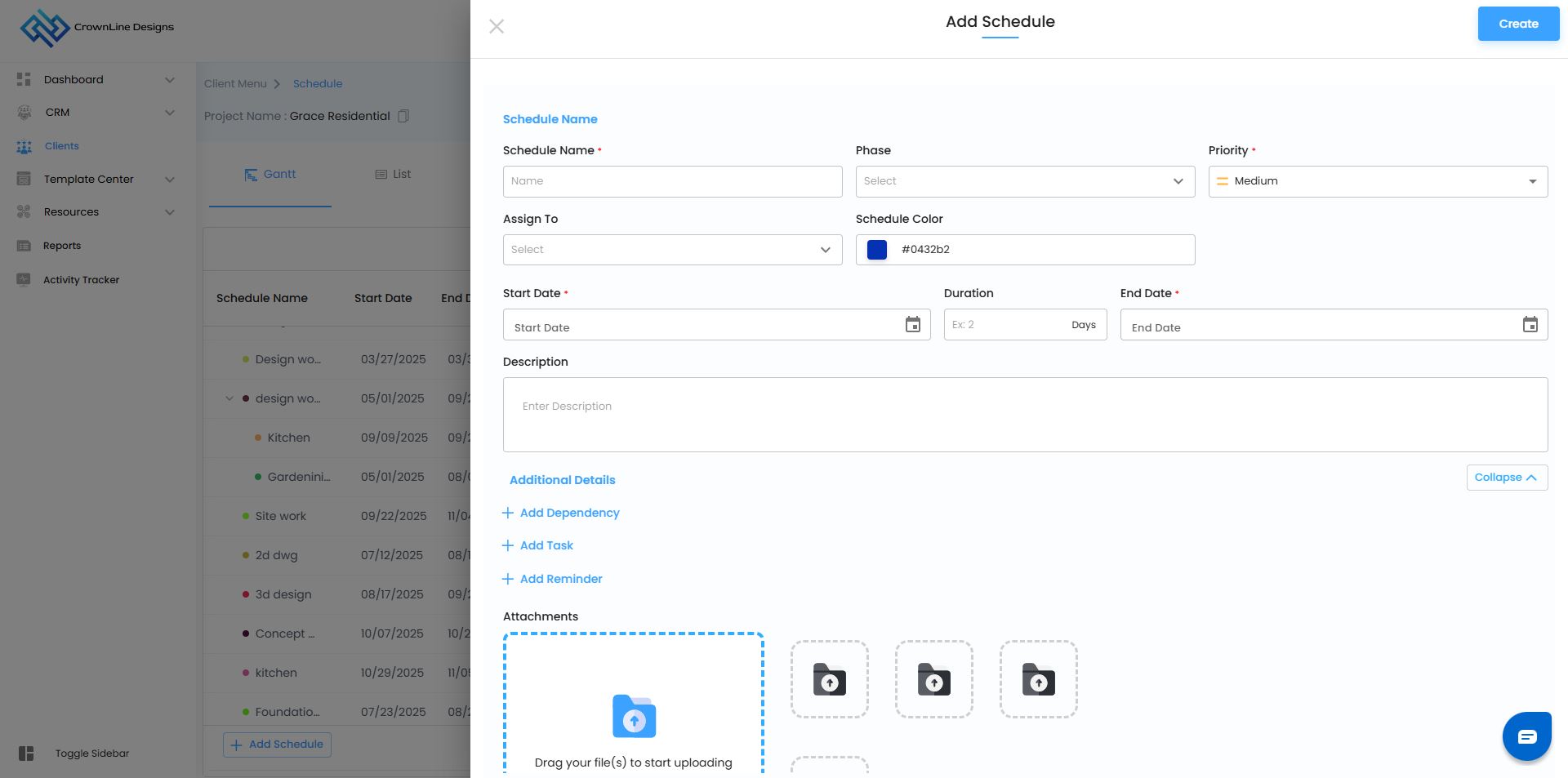Click the Gantt view icon
Image resolution: width=1568 pixels, height=778 pixels.
[251, 175]
